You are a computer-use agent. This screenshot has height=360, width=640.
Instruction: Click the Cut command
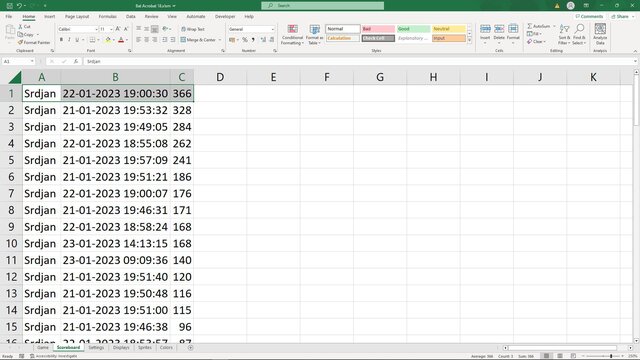click(x=24, y=27)
